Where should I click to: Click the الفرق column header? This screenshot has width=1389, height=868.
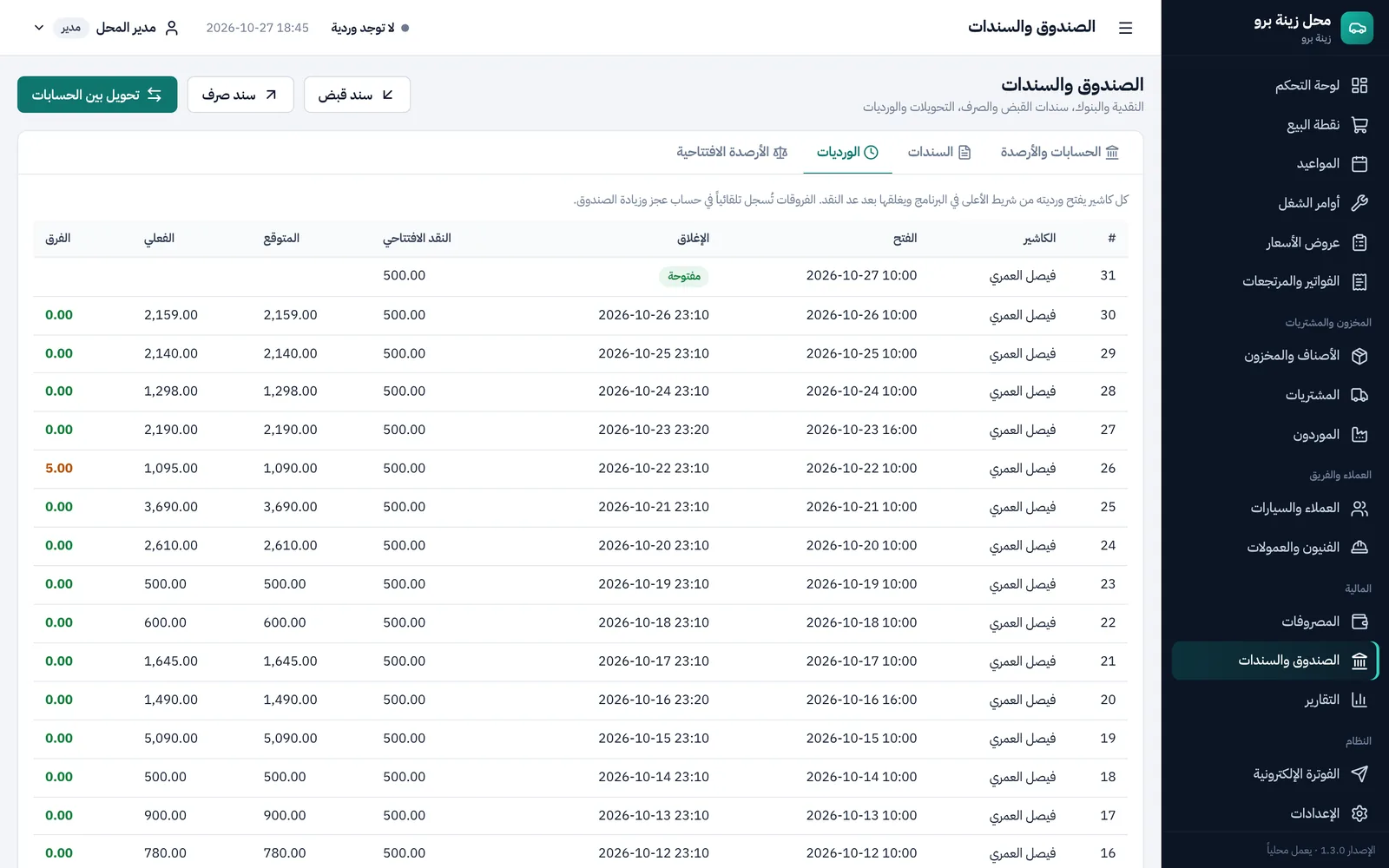[x=57, y=238]
